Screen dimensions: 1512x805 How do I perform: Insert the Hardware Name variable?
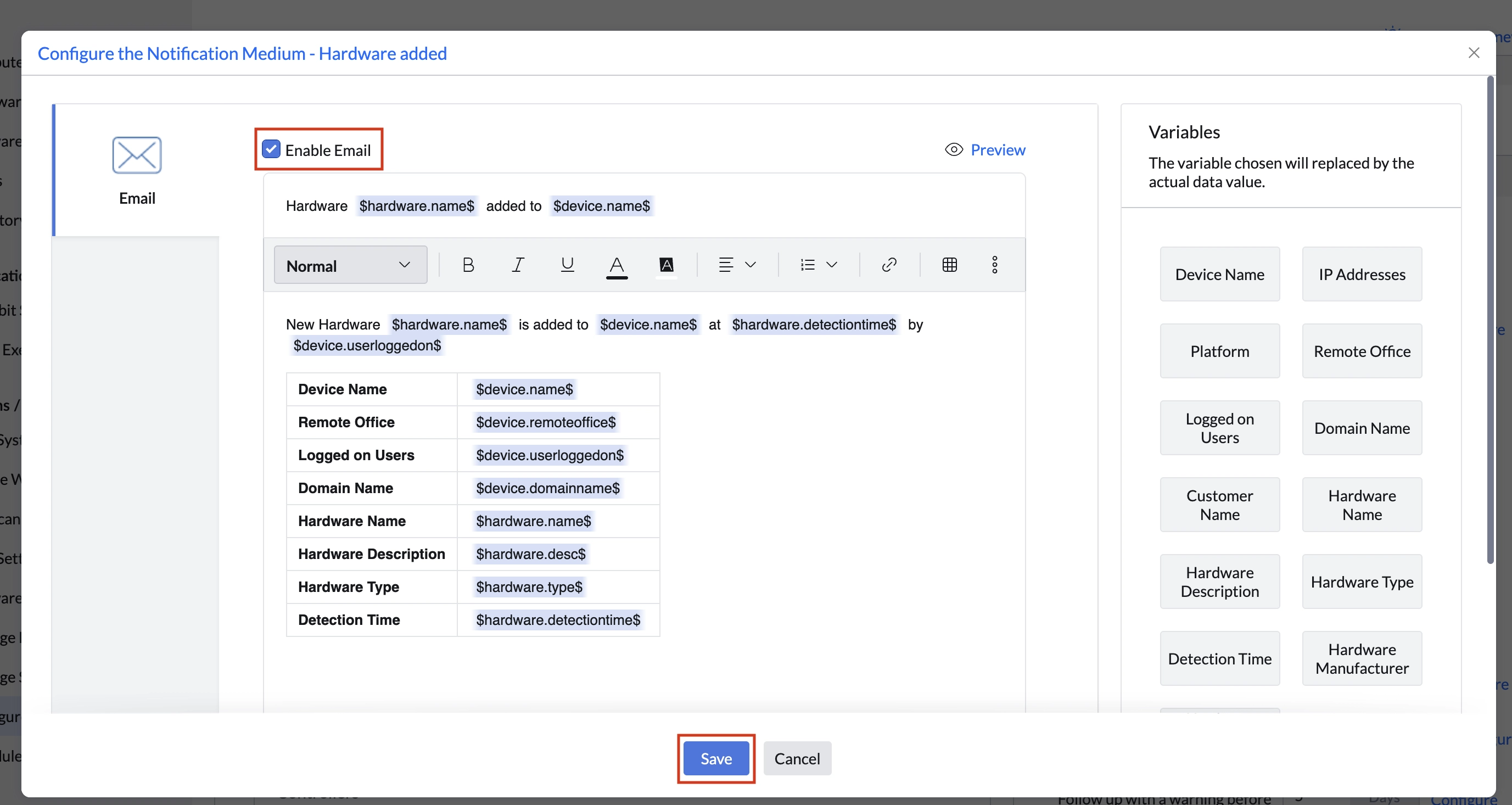[1362, 505]
